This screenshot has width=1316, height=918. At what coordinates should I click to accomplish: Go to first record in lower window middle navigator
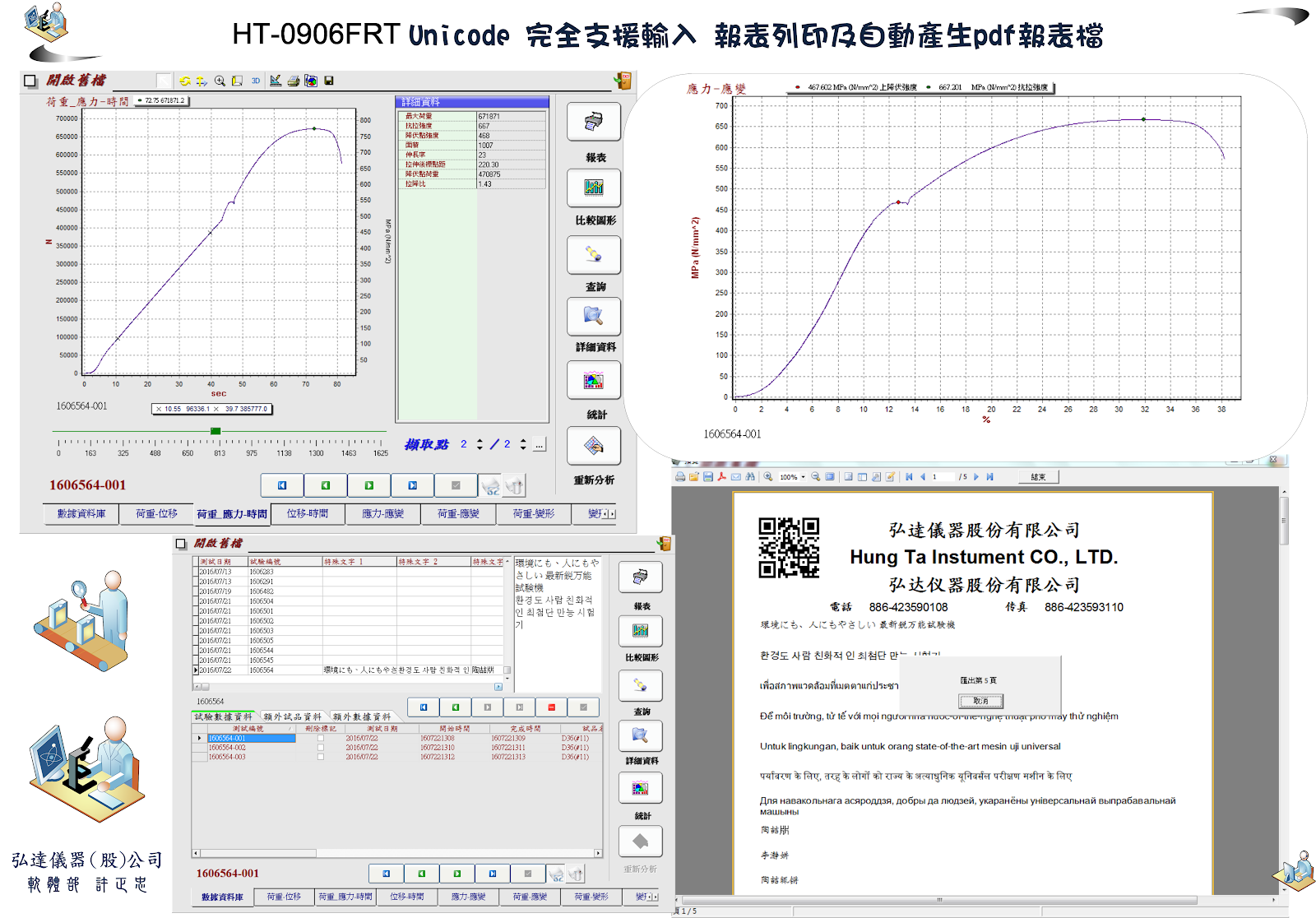(x=424, y=707)
